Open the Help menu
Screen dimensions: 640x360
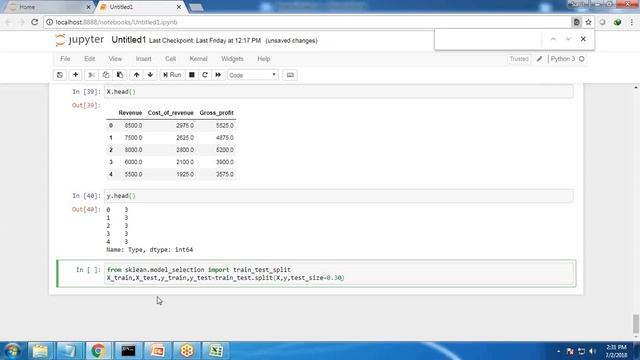click(x=264, y=59)
